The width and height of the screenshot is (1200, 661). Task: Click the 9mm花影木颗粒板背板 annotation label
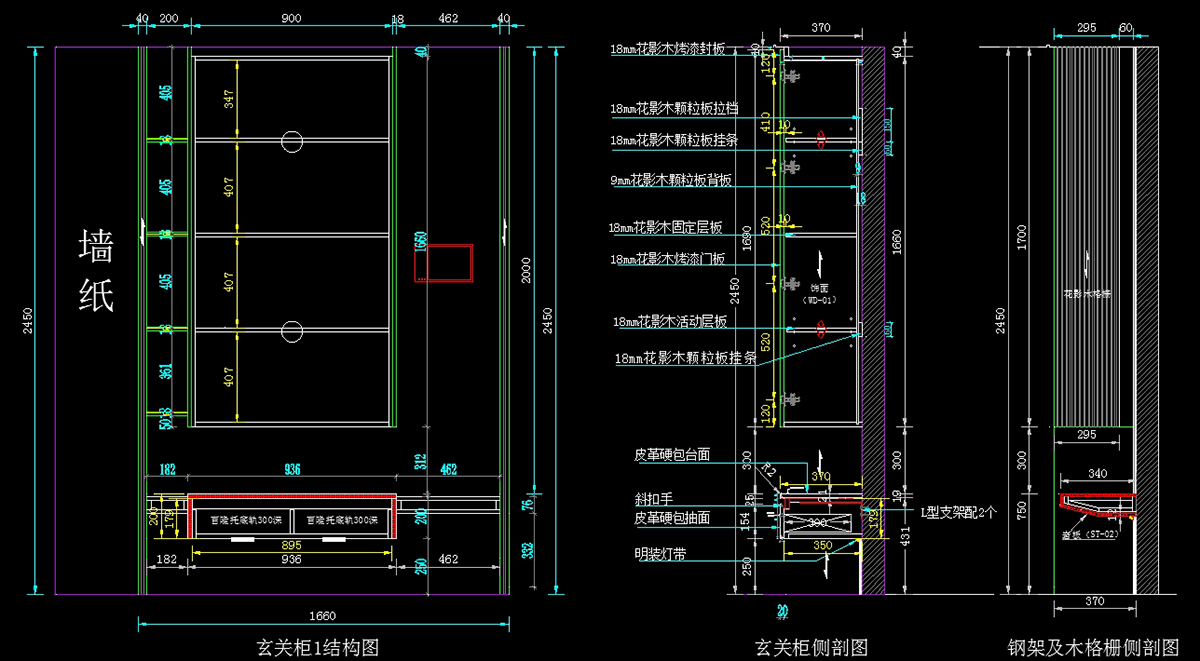pos(671,180)
